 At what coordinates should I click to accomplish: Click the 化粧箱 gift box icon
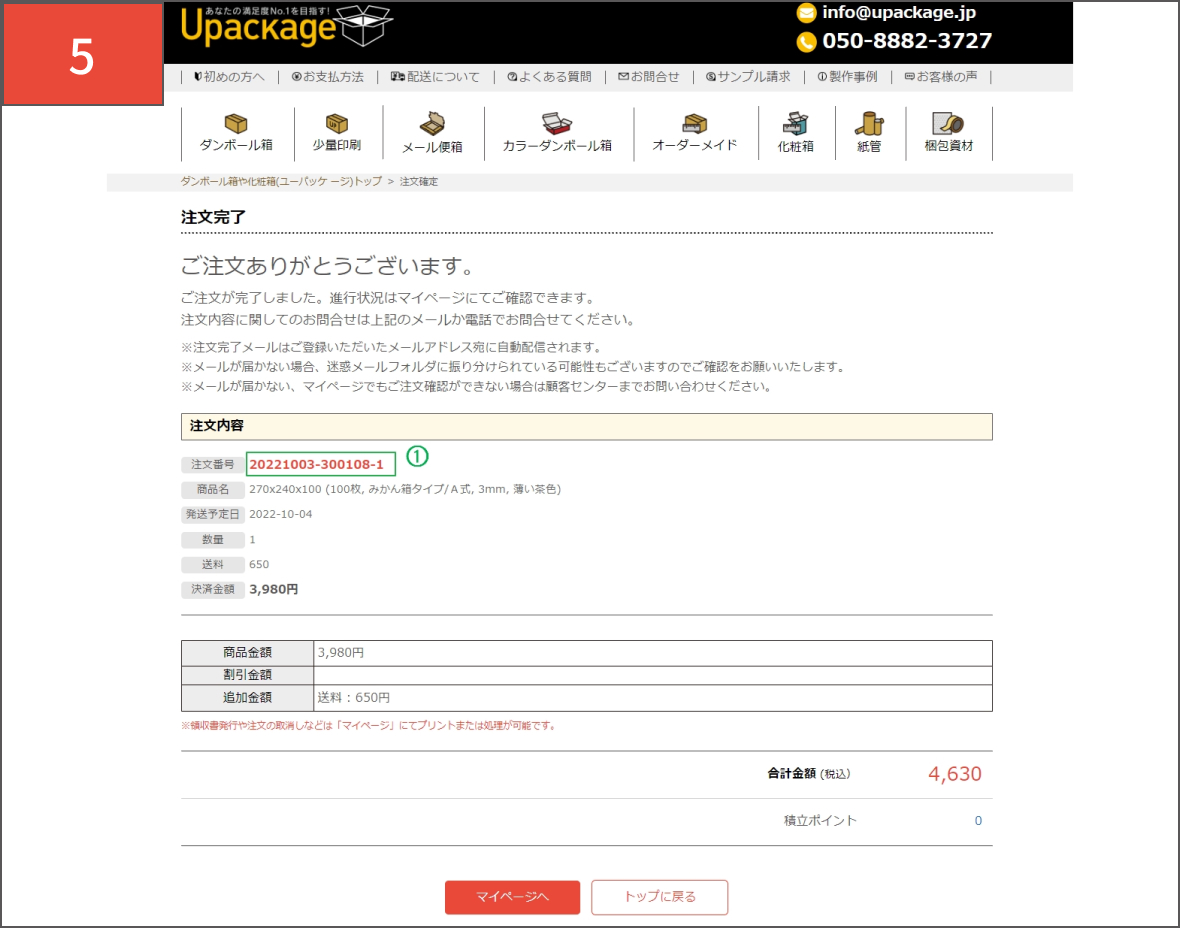click(x=795, y=123)
